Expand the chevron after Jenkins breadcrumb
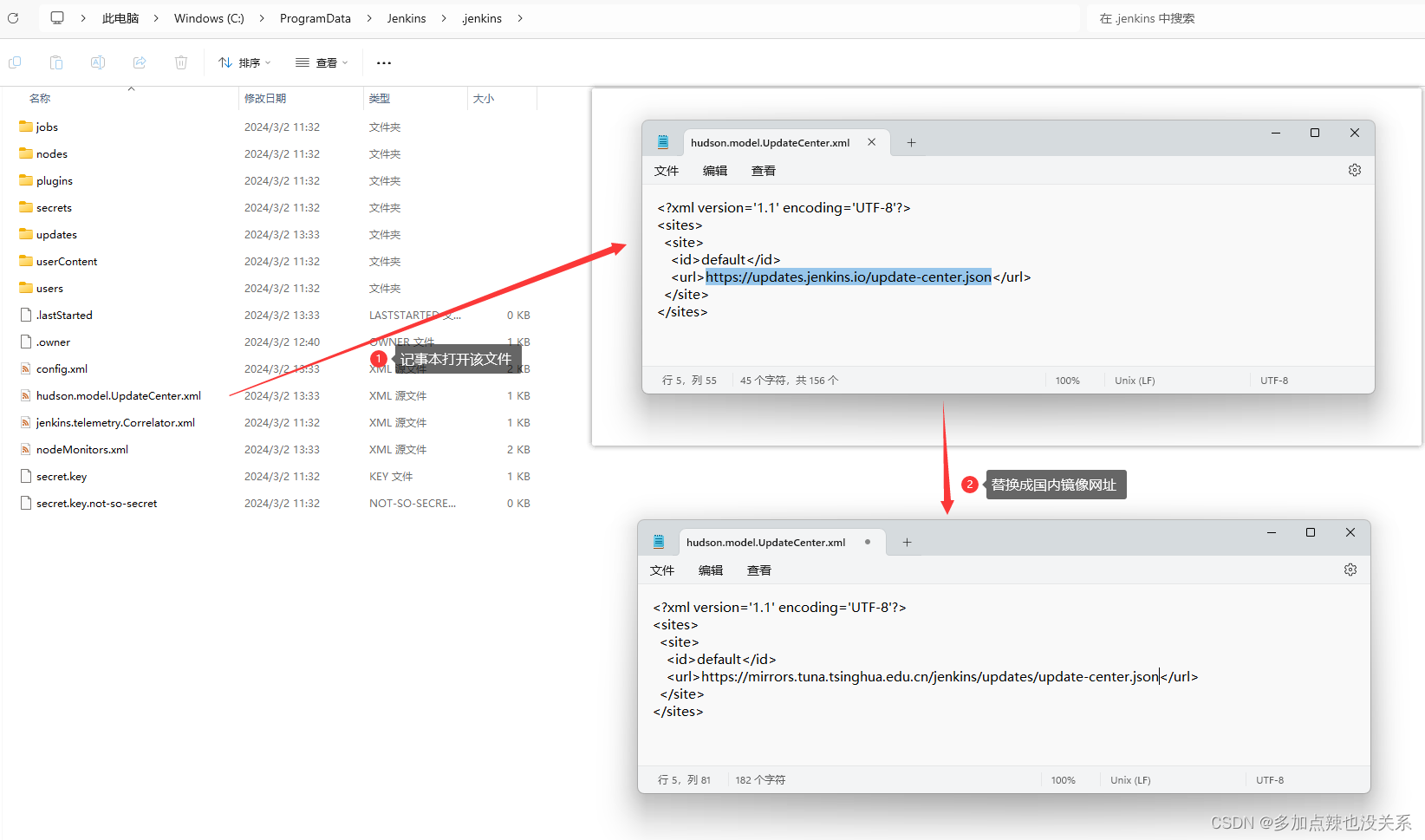Viewport: 1425px width, 840px height. [x=444, y=18]
